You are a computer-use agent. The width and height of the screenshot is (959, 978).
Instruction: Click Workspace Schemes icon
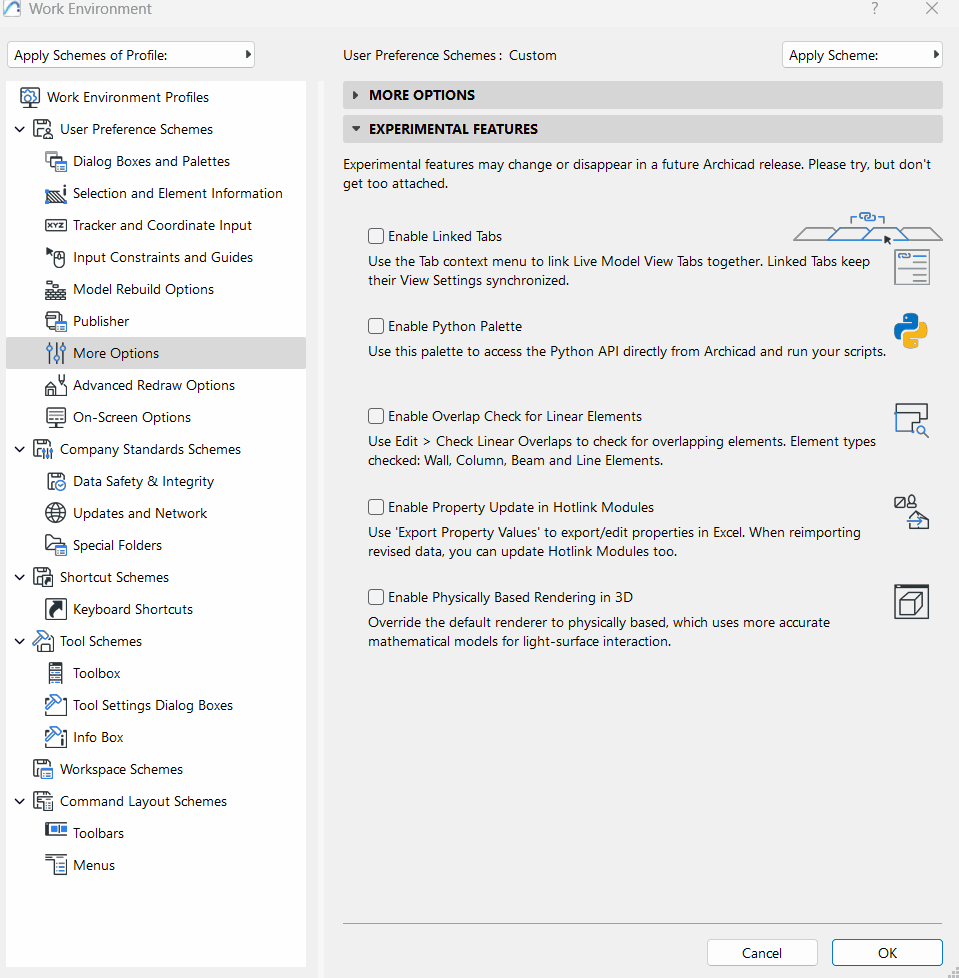(43, 769)
